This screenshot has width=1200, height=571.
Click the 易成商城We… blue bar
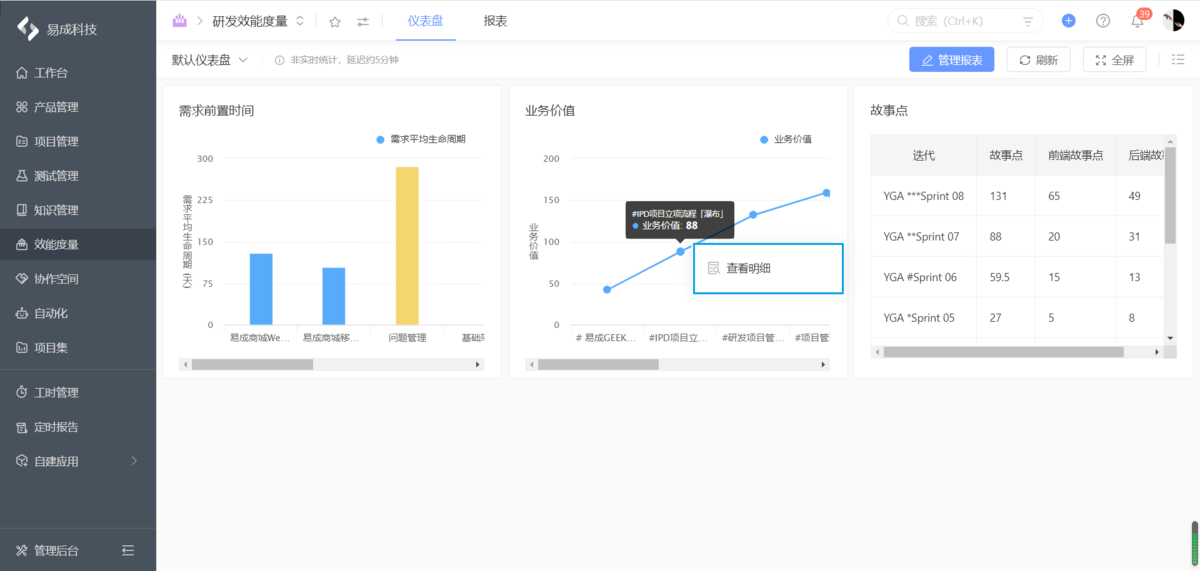point(261,289)
